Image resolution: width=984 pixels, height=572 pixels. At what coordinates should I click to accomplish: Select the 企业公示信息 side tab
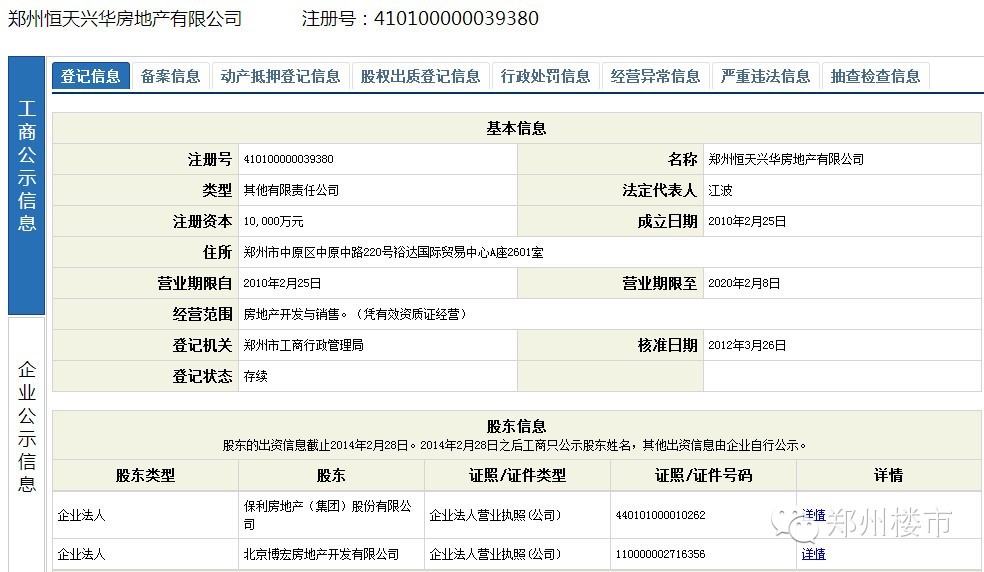point(26,445)
